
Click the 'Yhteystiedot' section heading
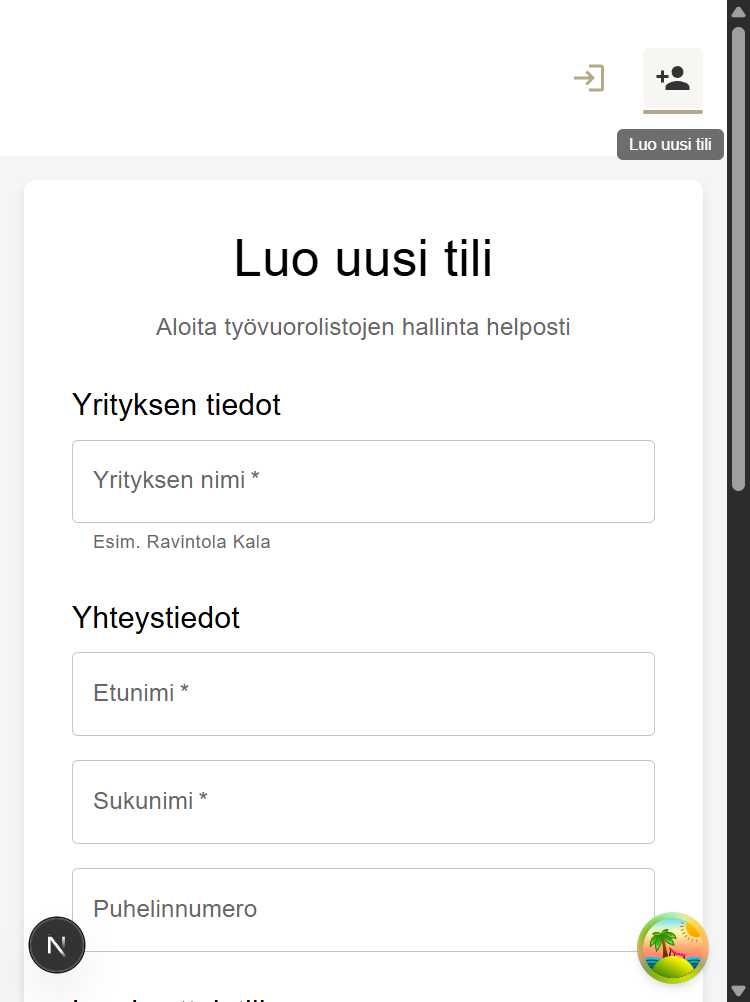(x=156, y=618)
